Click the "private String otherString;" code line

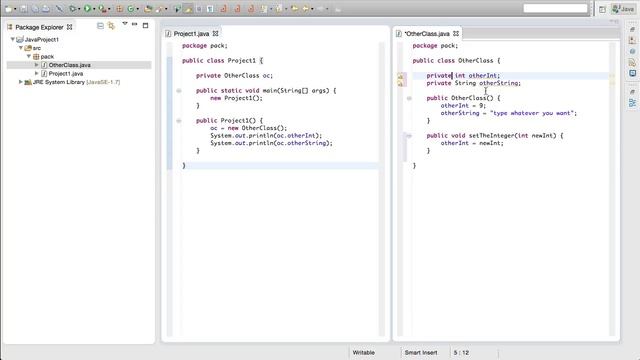[x=473, y=83]
